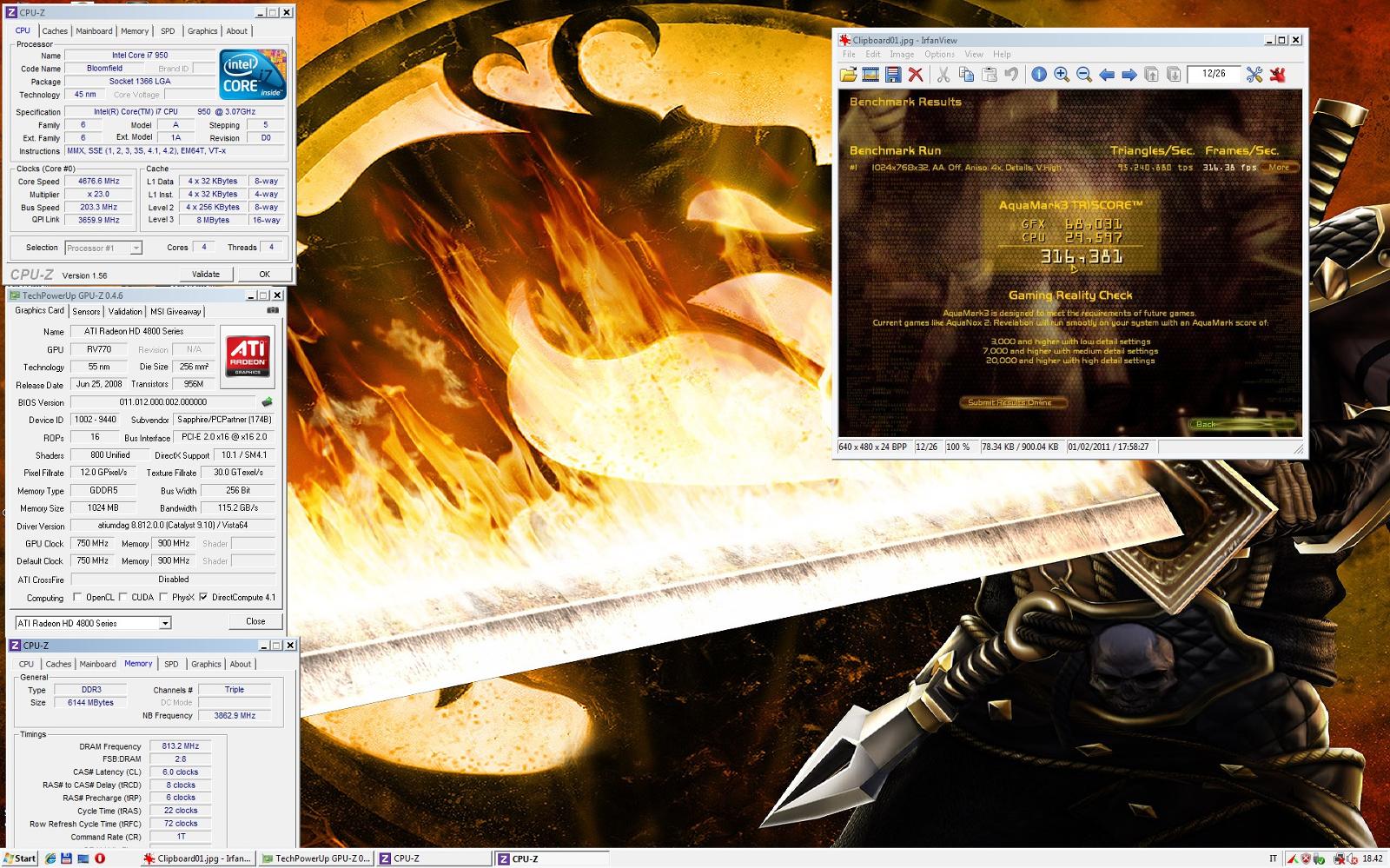Open previous page icon in IrfanView toolbar
The height and width of the screenshot is (868, 1390).
[1152, 75]
